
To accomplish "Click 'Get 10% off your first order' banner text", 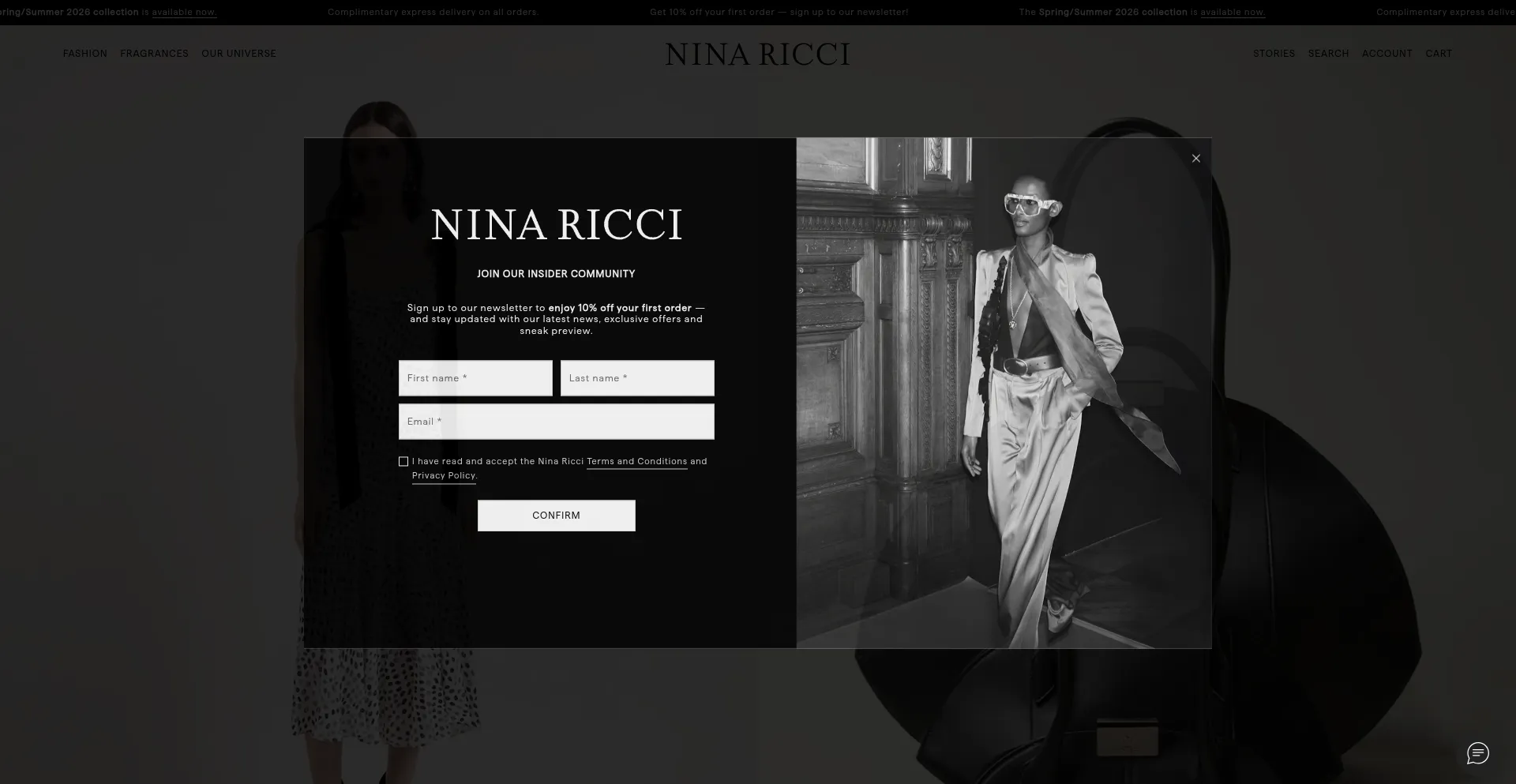I will [x=712, y=13].
